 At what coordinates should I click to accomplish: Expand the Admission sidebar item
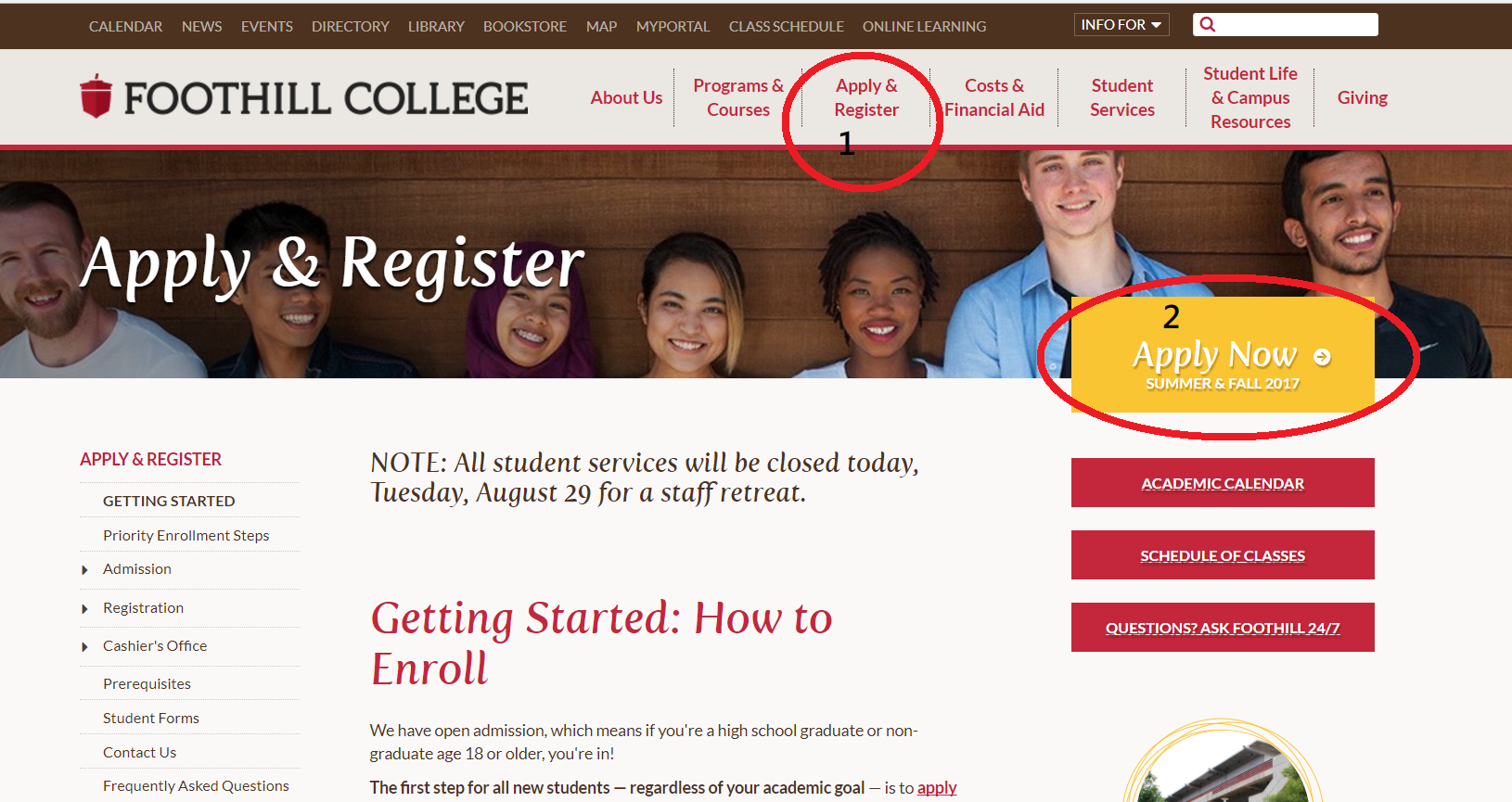(85, 569)
